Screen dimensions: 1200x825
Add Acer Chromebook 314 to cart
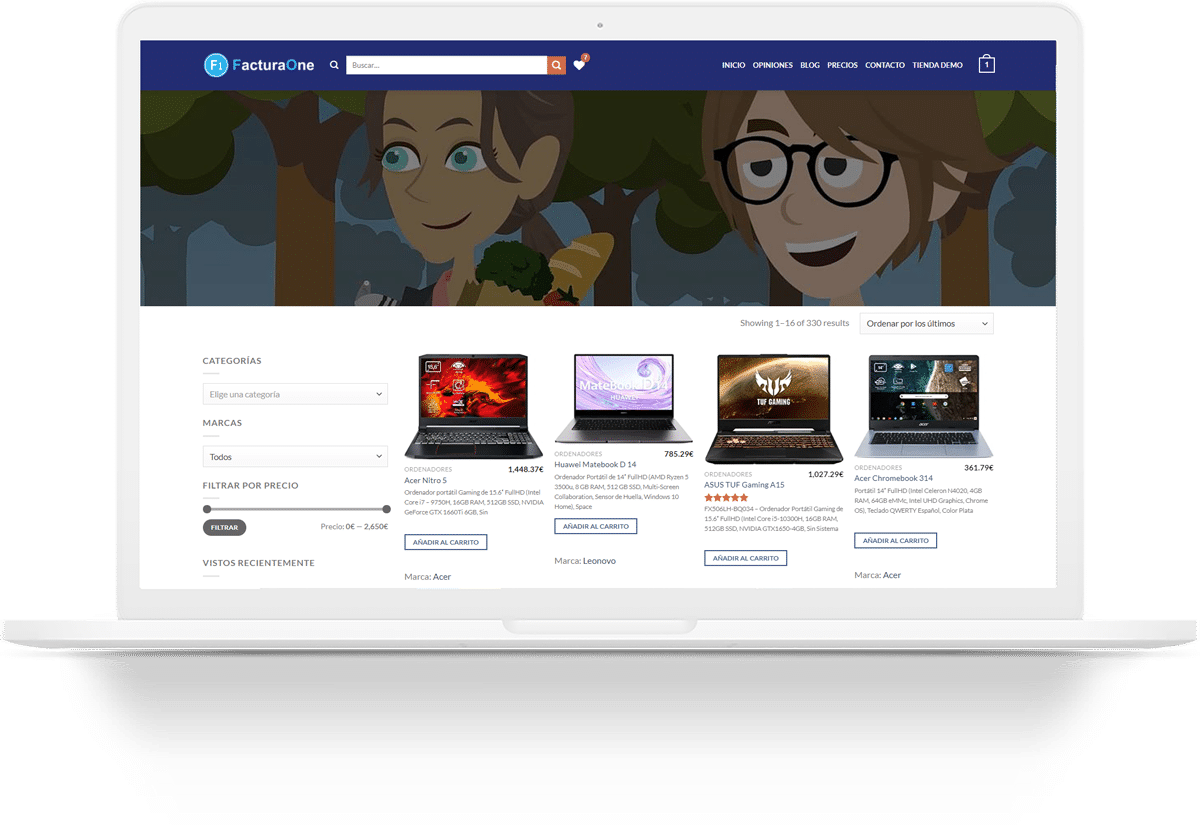point(895,540)
